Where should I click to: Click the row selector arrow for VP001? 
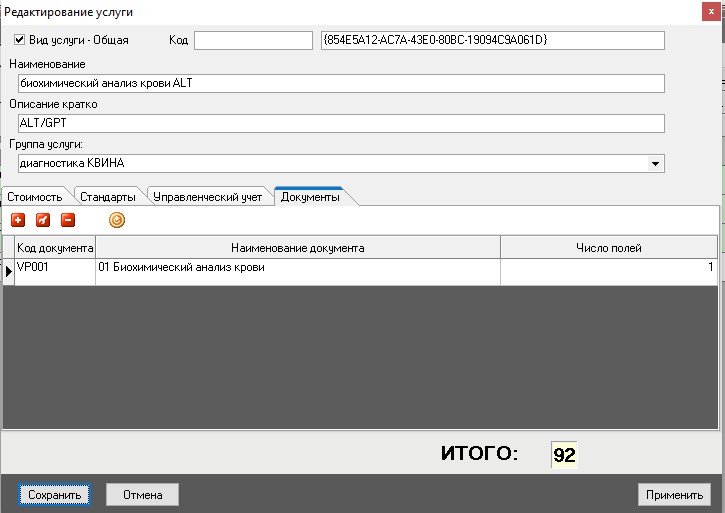9,272
